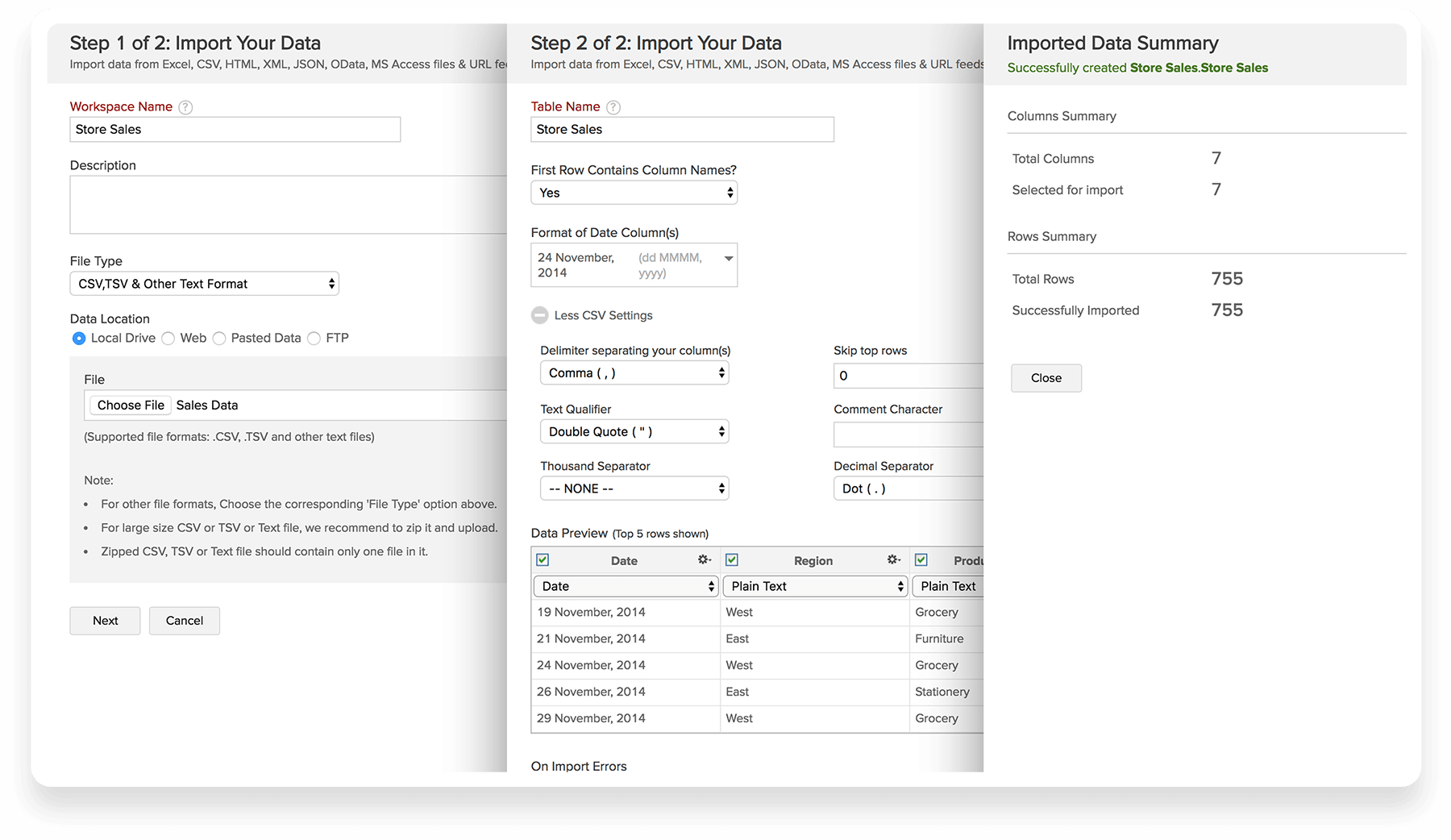Click into the Description text box
1451x840 pixels.
tap(288, 205)
